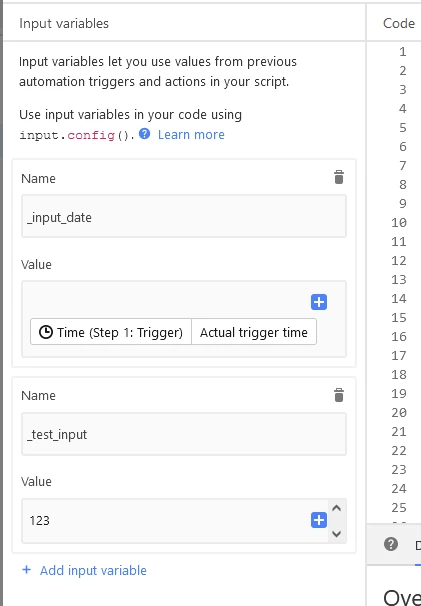Click the Add input variable link
The width and height of the screenshot is (421, 606).
tap(93, 570)
